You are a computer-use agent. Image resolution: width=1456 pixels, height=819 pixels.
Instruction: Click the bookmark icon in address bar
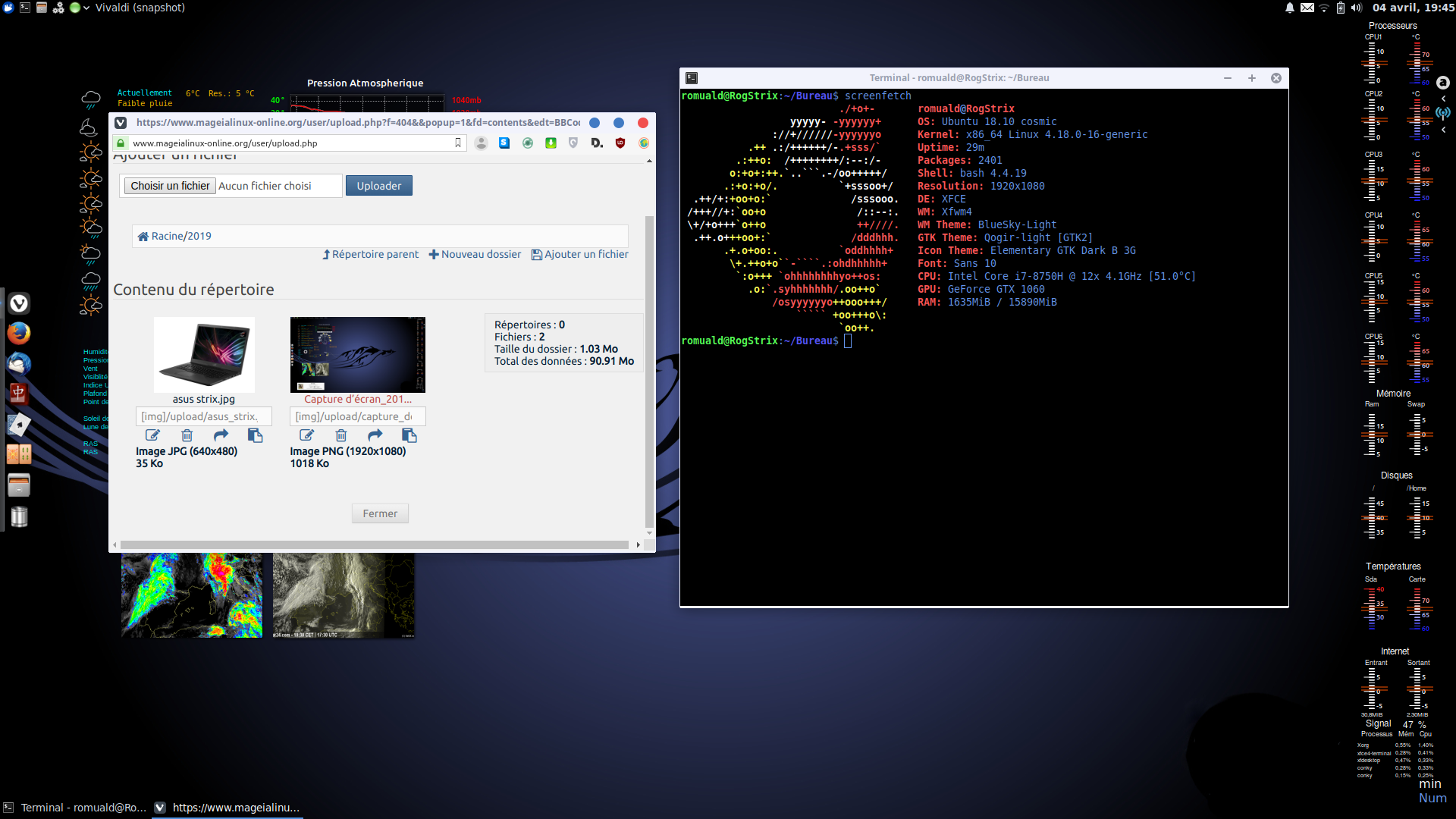457,143
